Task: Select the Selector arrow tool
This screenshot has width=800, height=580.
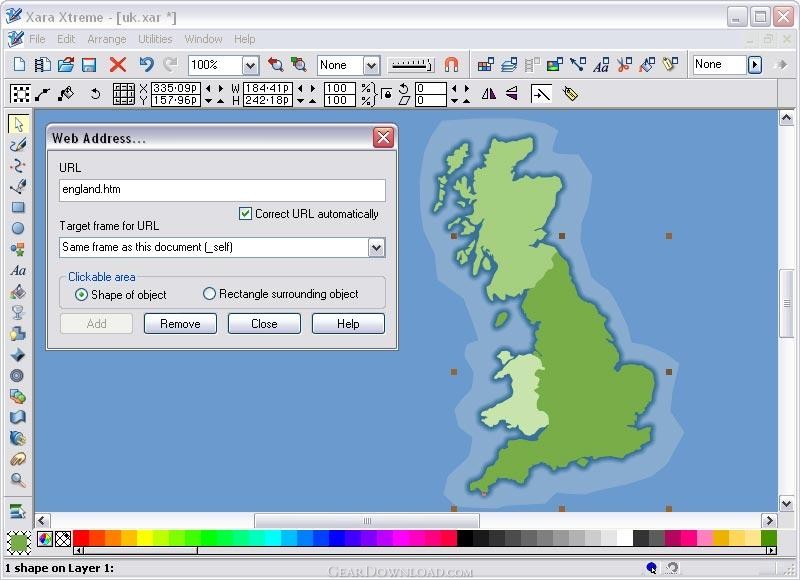Action: [x=18, y=124]
